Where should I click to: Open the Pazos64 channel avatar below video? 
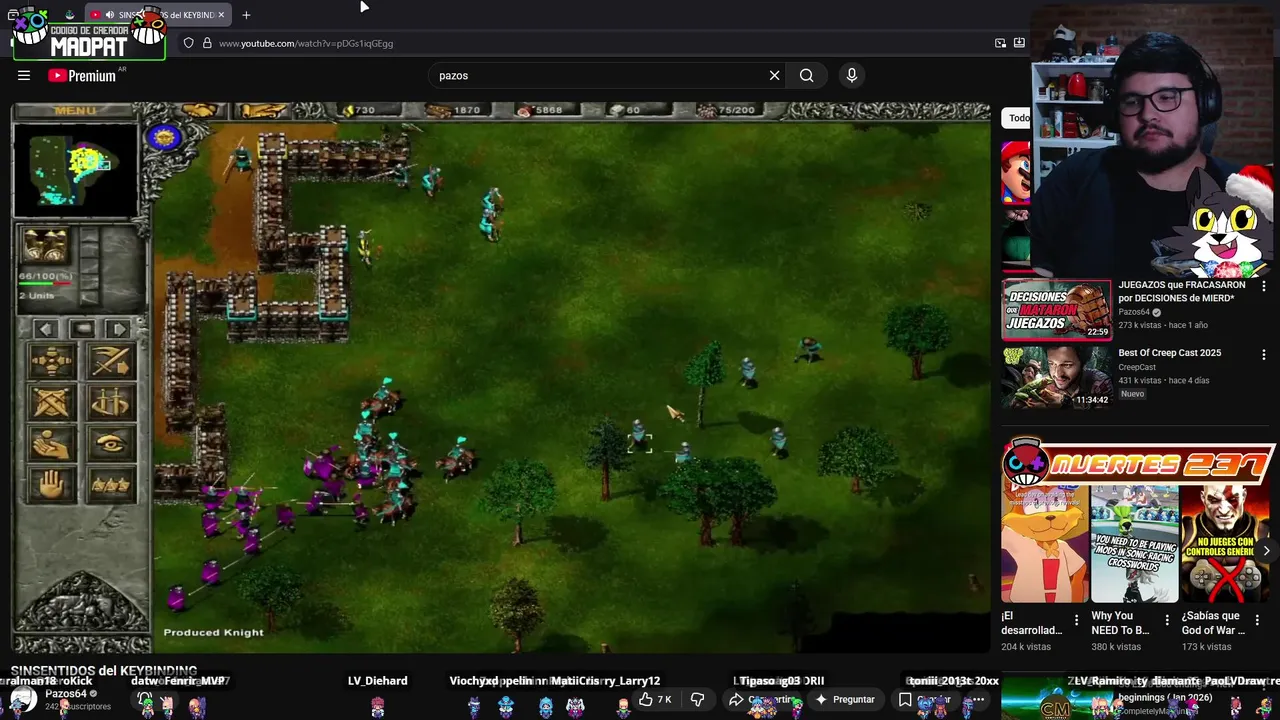point(23,699)
